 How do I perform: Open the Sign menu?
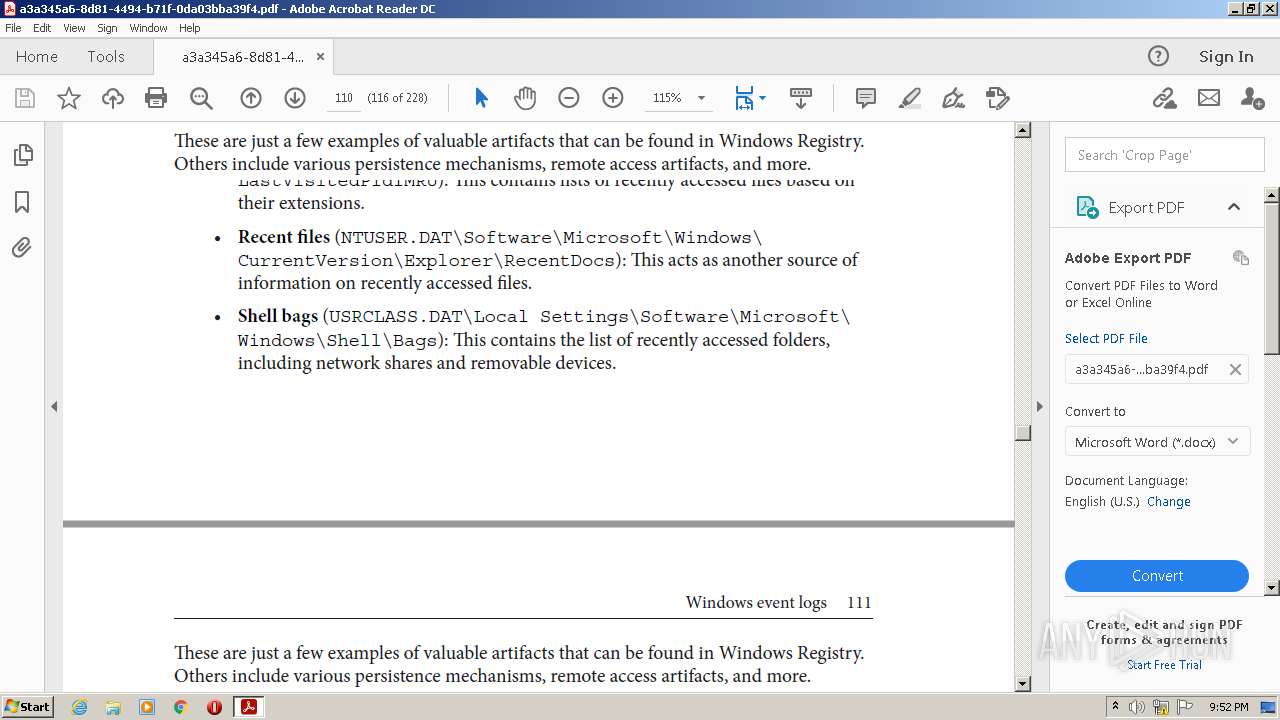107,28
